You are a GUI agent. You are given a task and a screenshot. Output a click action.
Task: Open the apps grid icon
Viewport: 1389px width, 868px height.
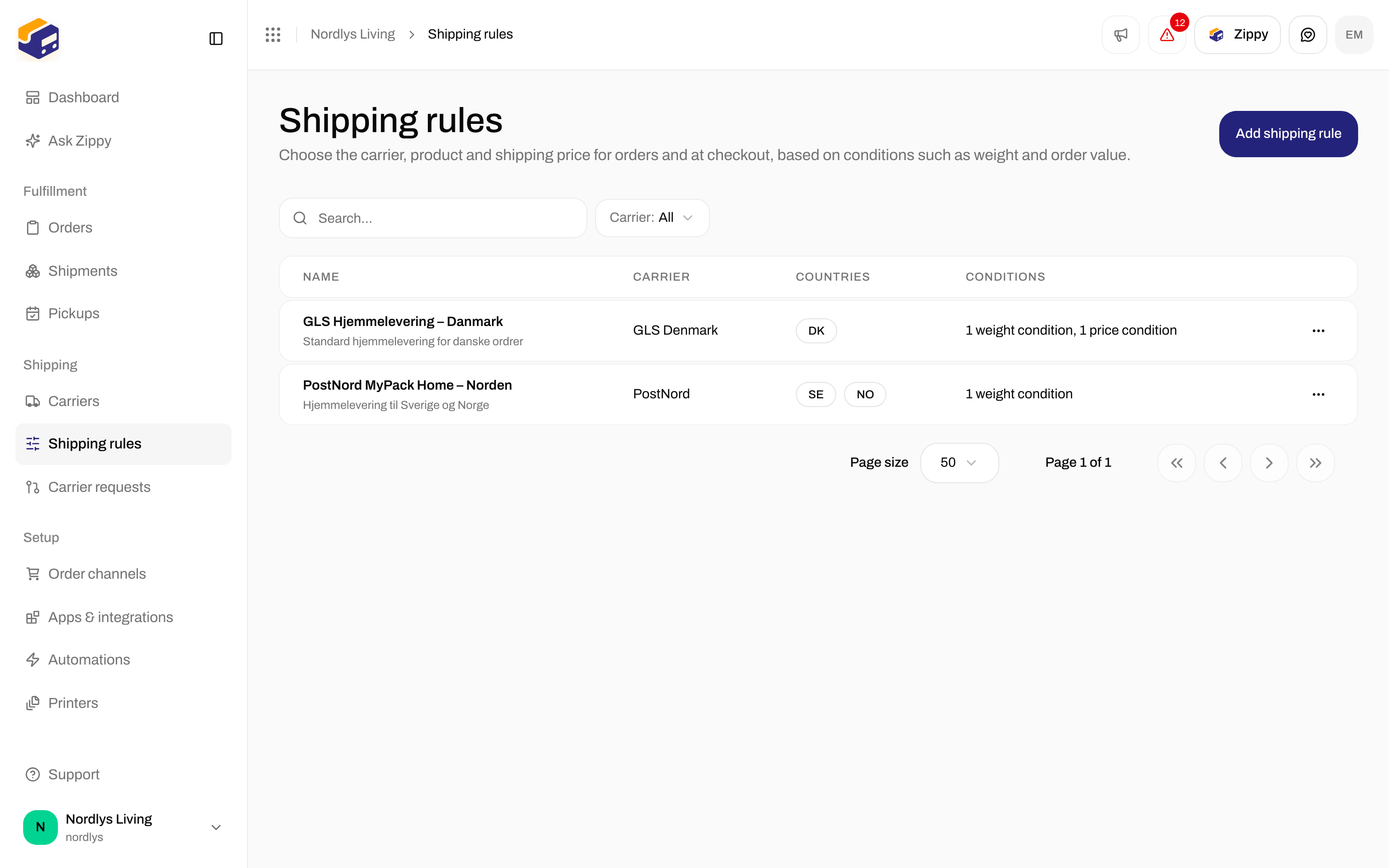[273, 34]
